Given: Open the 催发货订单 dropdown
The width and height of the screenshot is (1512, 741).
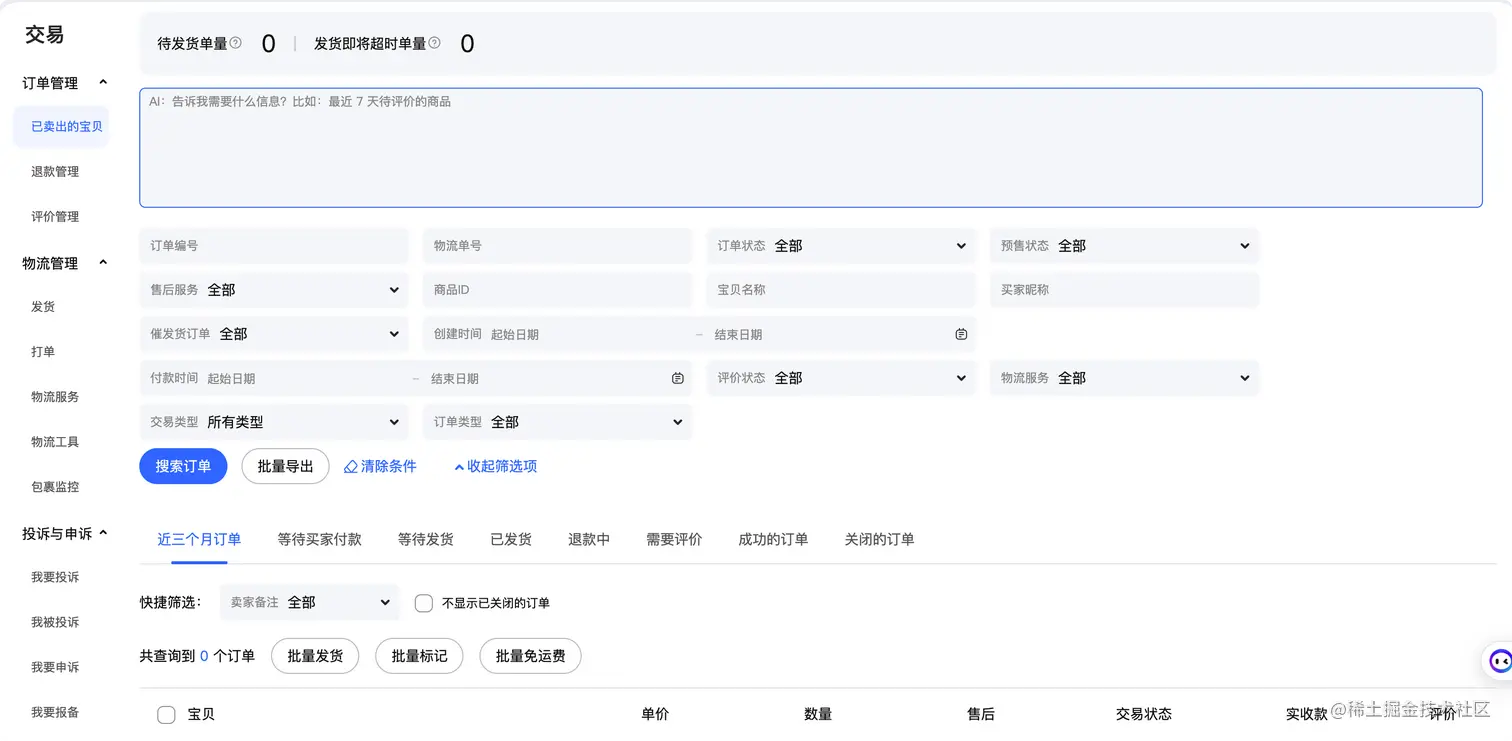Looking at the screenshot, I should click(274, 334).
